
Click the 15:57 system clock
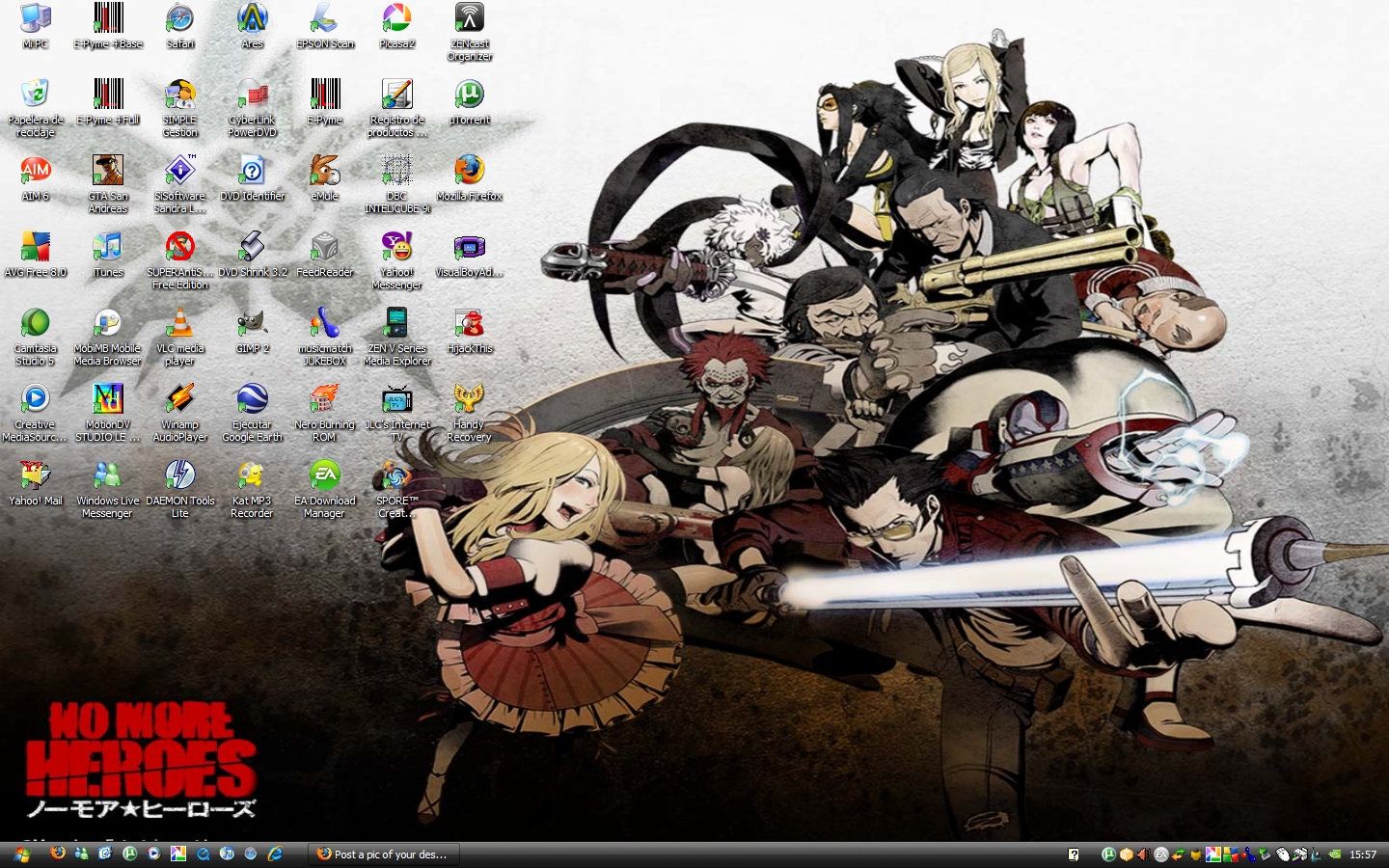(1363, 854)
